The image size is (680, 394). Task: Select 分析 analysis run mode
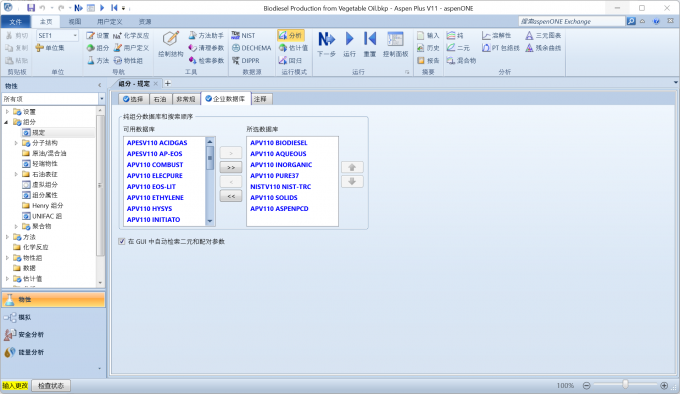pyautogui.click(x=291, y=36)
